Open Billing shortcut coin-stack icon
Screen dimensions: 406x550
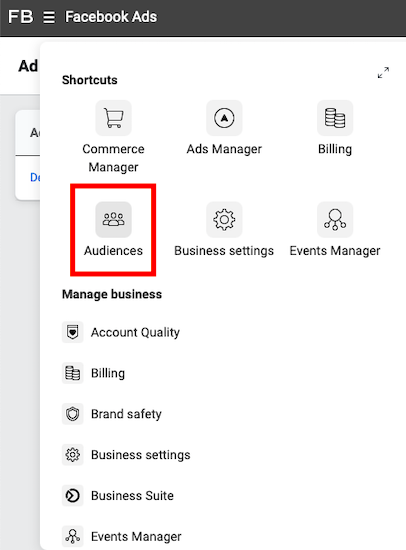point(335,118)
